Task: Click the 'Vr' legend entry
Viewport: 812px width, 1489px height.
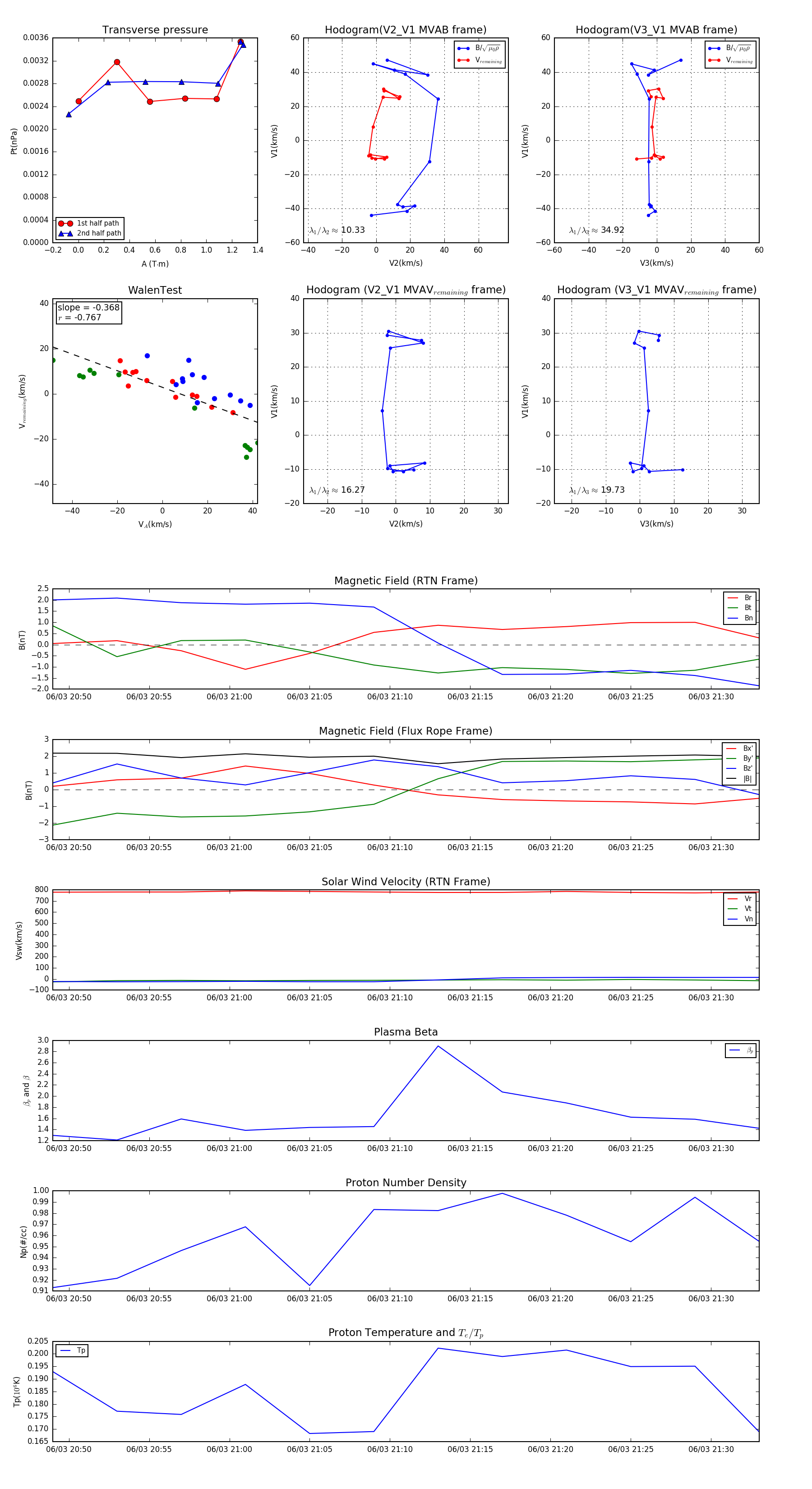Action: (740, 899)
